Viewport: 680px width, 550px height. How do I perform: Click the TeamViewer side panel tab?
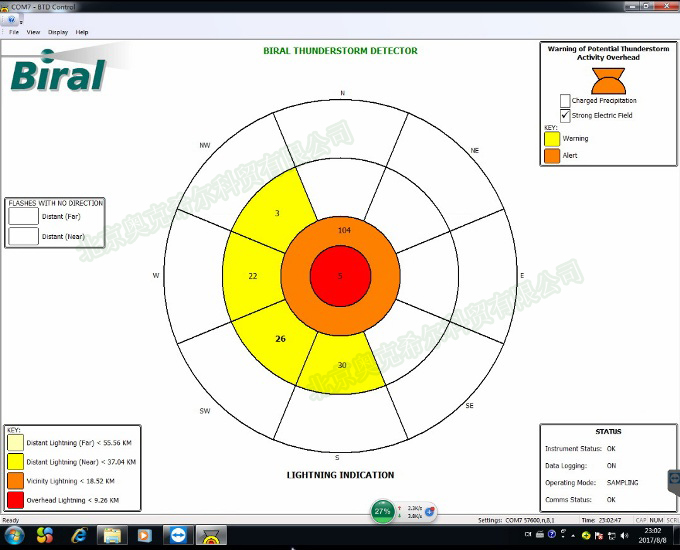click(x=673, y=481)
